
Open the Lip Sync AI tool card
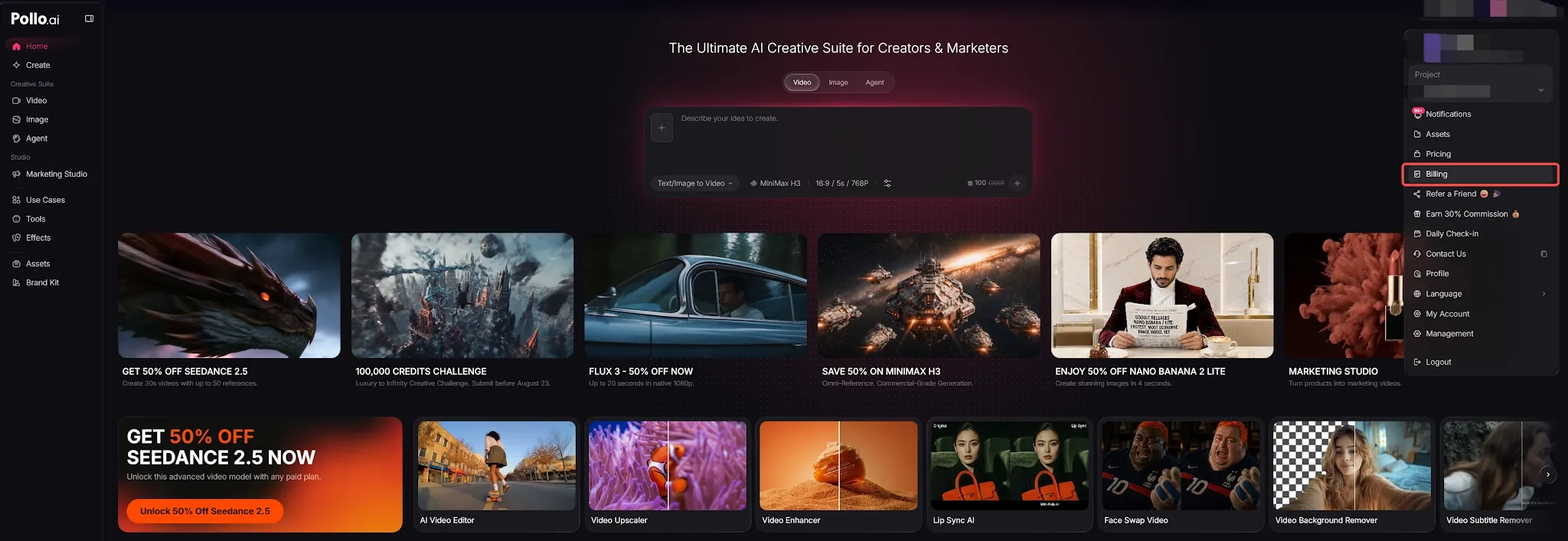(1010, 474)
